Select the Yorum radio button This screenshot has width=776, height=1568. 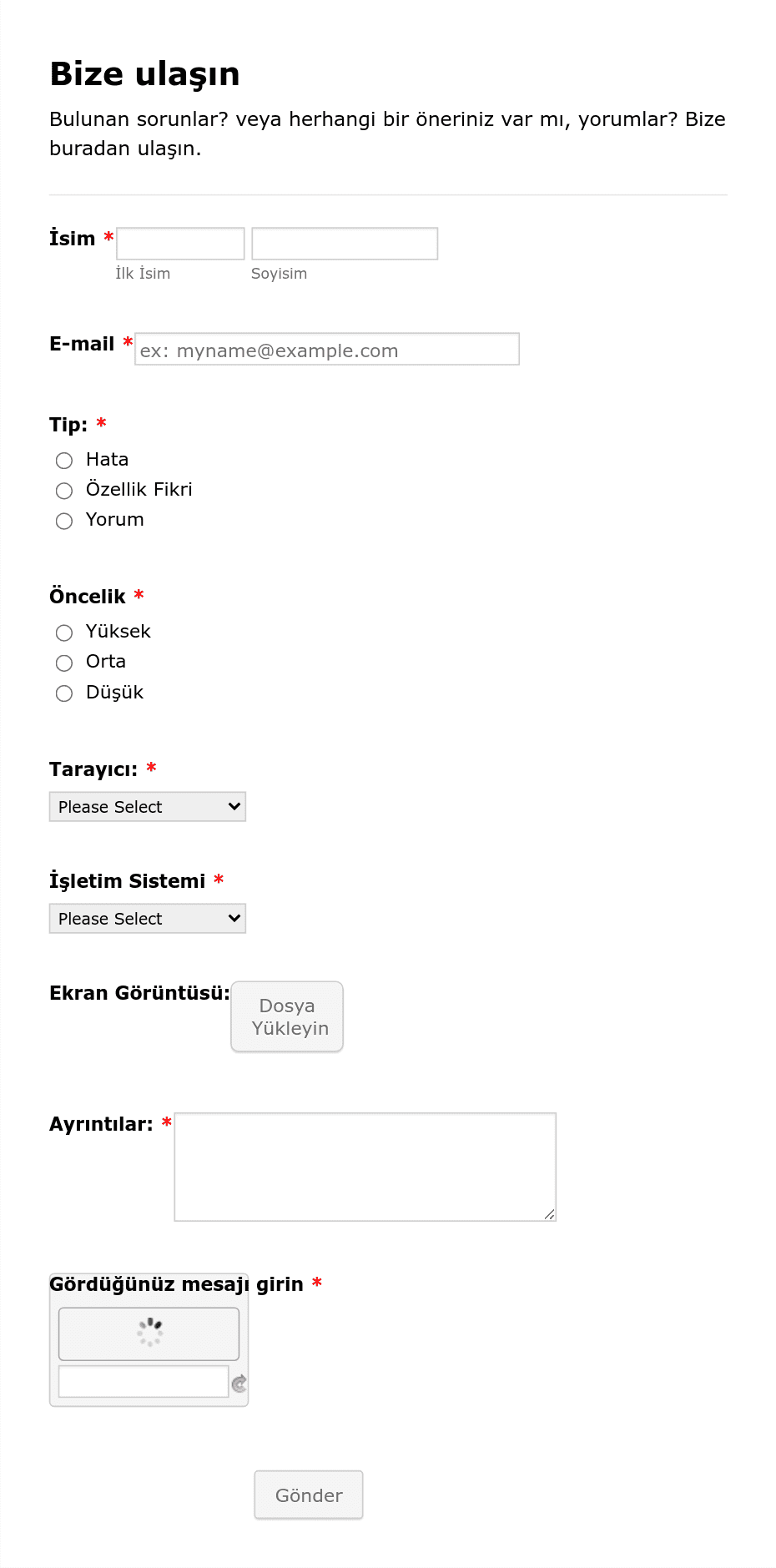coord(64,521)
